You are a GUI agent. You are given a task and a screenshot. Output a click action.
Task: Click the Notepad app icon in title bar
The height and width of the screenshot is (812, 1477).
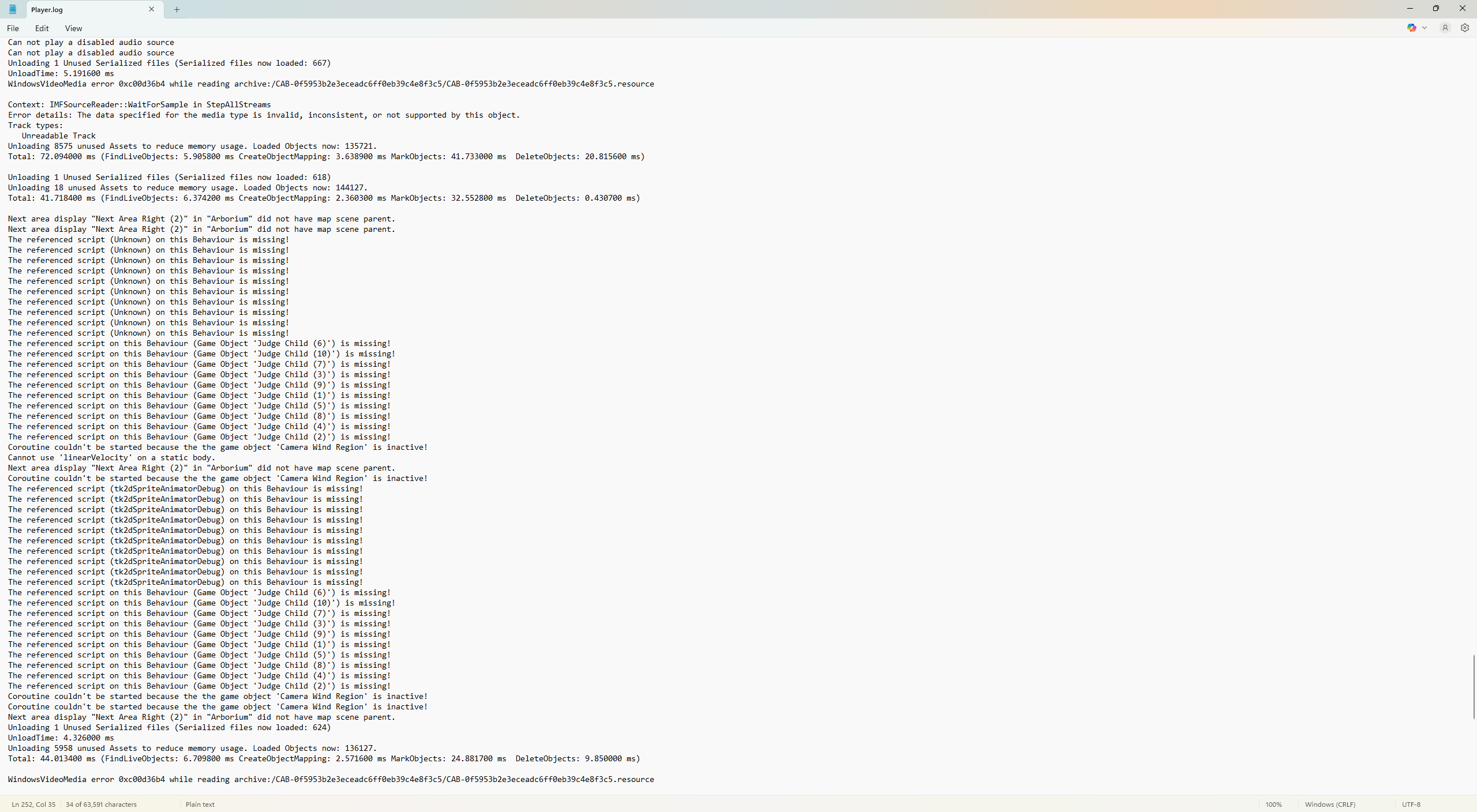point(13,9)
